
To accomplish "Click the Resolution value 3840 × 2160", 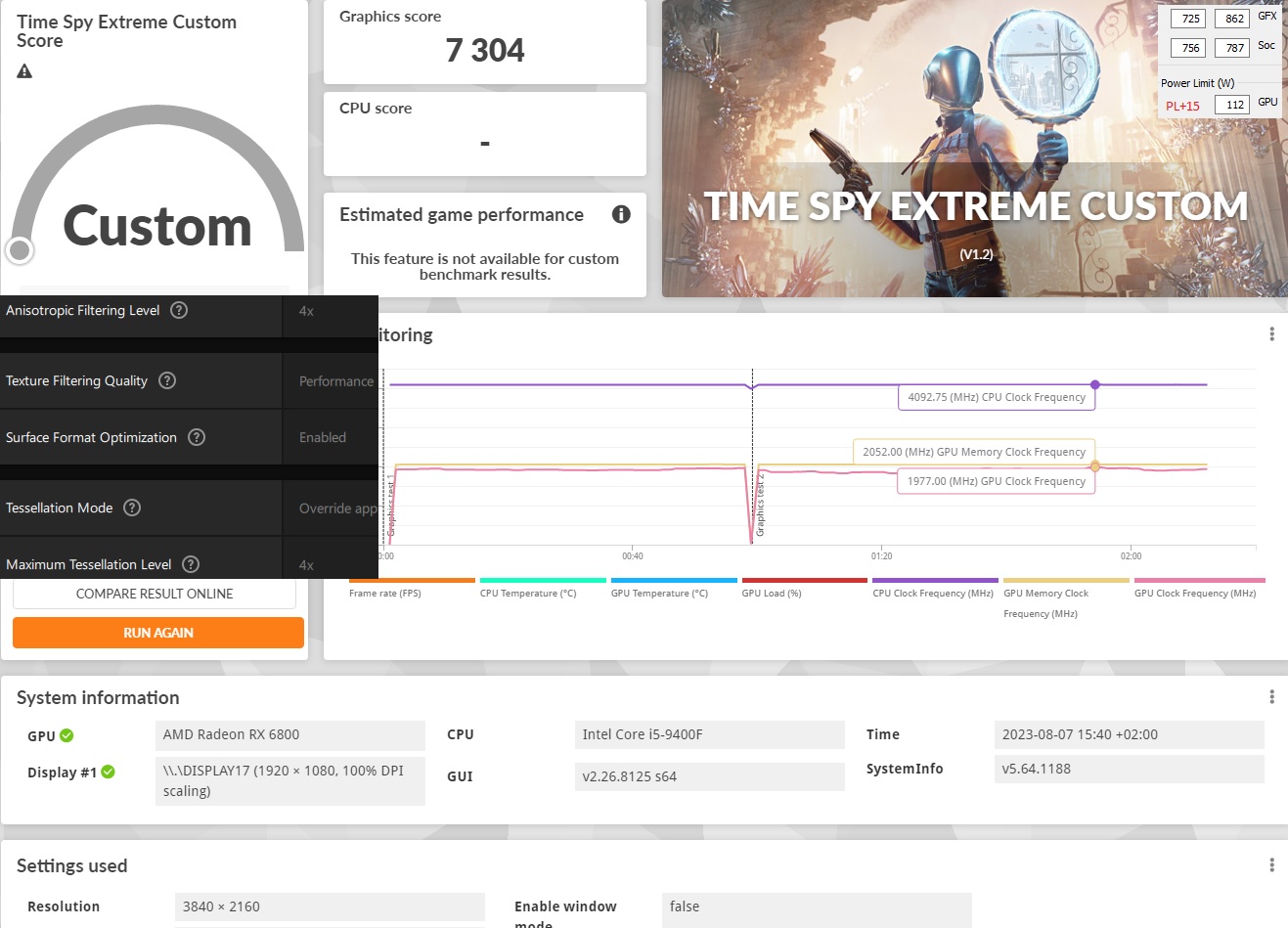I will click(x=331, y=906).
